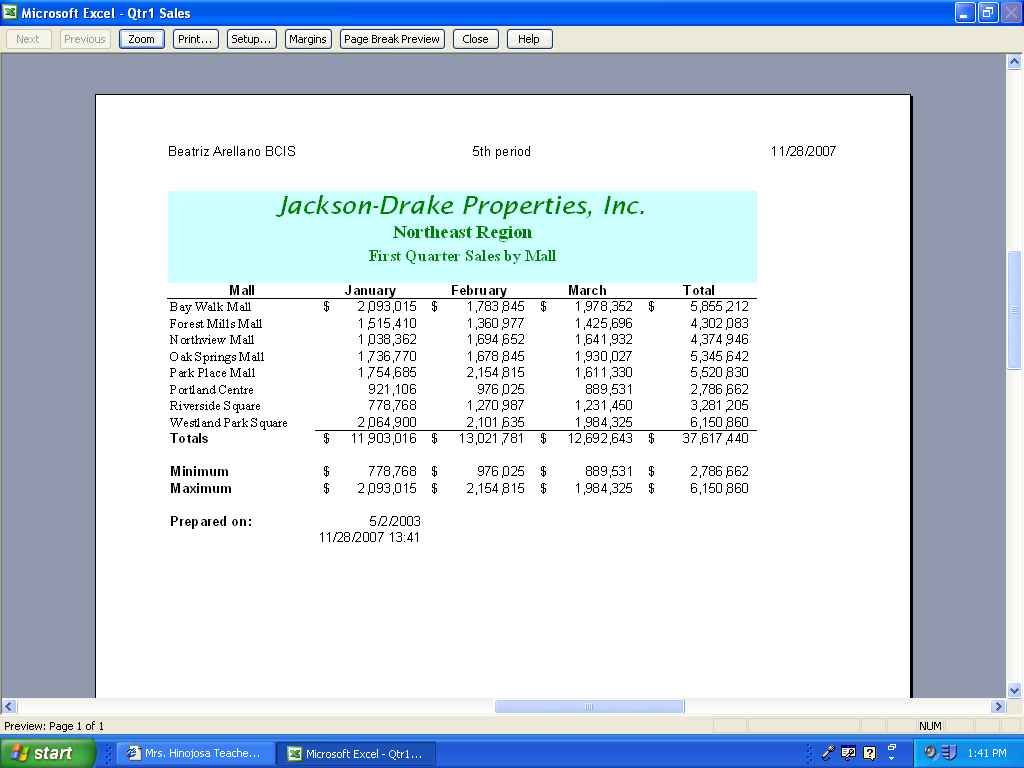Click the volume speaker tray icon
Viewport: 1024px width, 768px height.
[x=931, y=753]
